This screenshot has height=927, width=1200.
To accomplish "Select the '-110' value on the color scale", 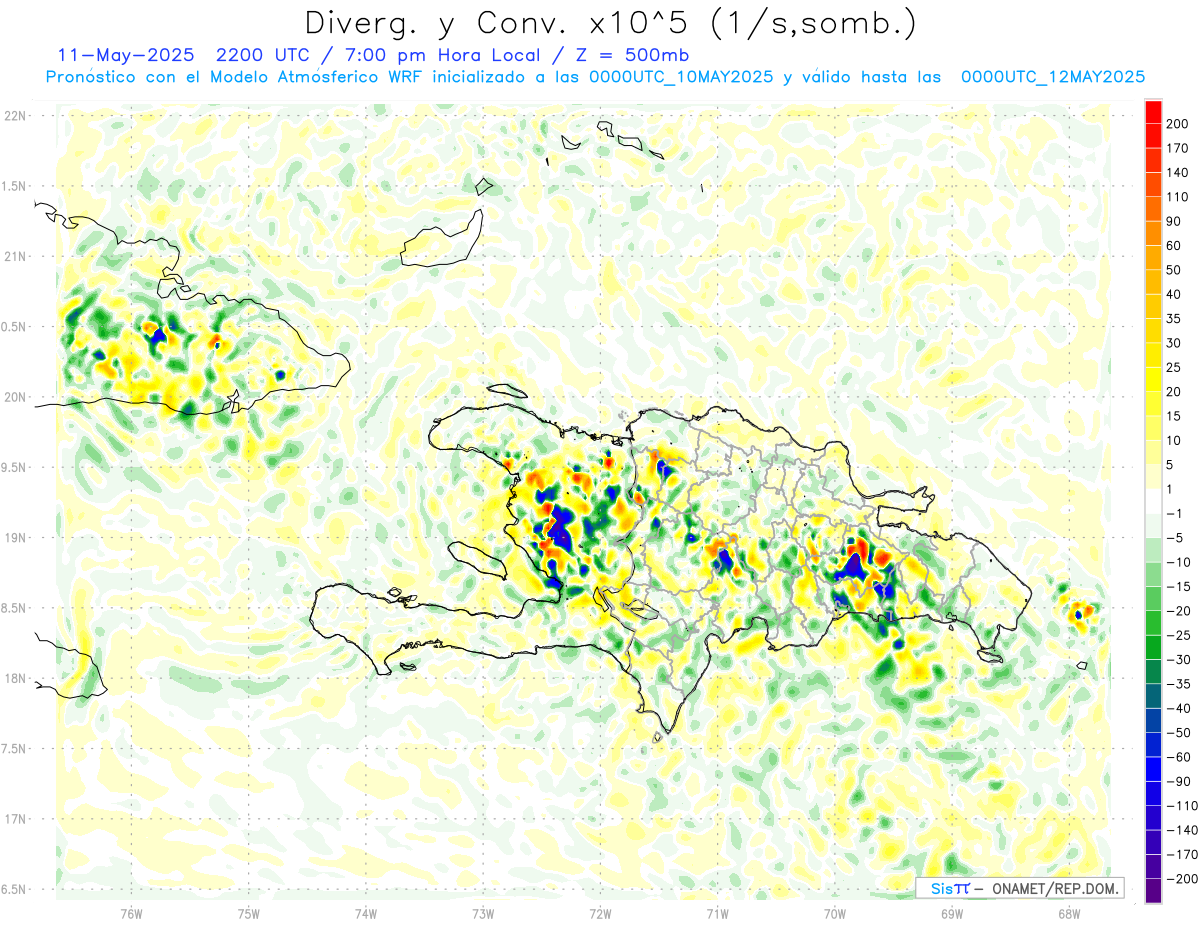I will coord(1181,805).
